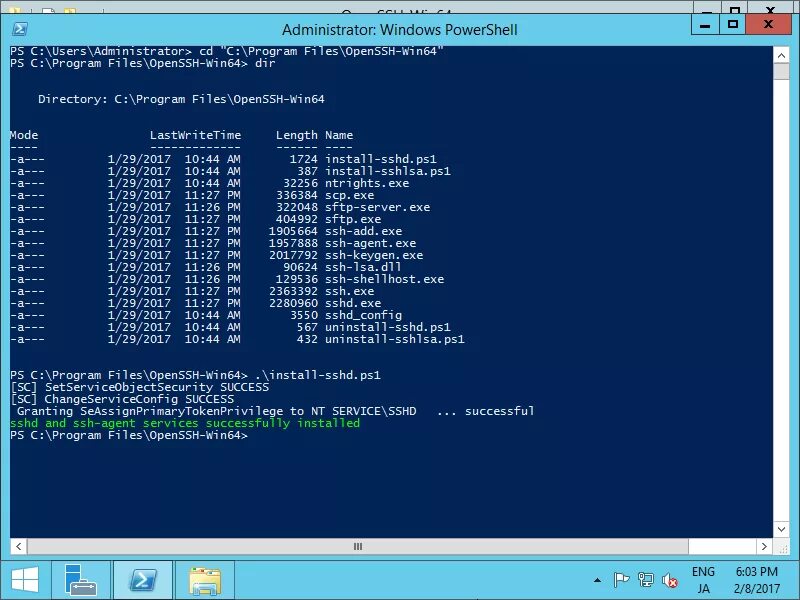The image size is (800, 600).
Task: Click the Name column header
Action: (339, 135)
